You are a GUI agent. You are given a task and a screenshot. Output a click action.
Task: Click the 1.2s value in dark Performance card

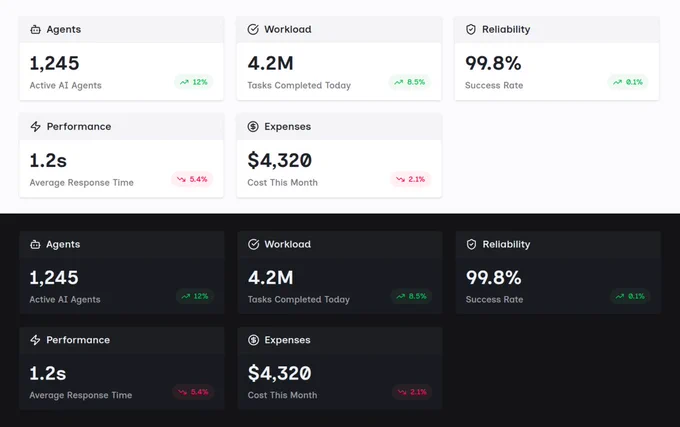click(48, 374)
